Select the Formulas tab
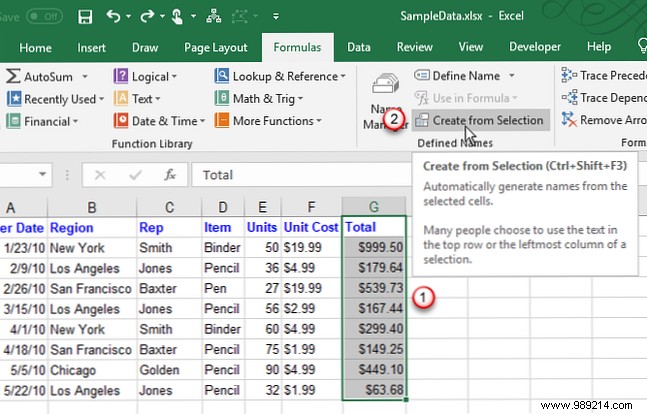Image resolution: width=647 pixels, height=414 pixels. (x=297, y=47)
